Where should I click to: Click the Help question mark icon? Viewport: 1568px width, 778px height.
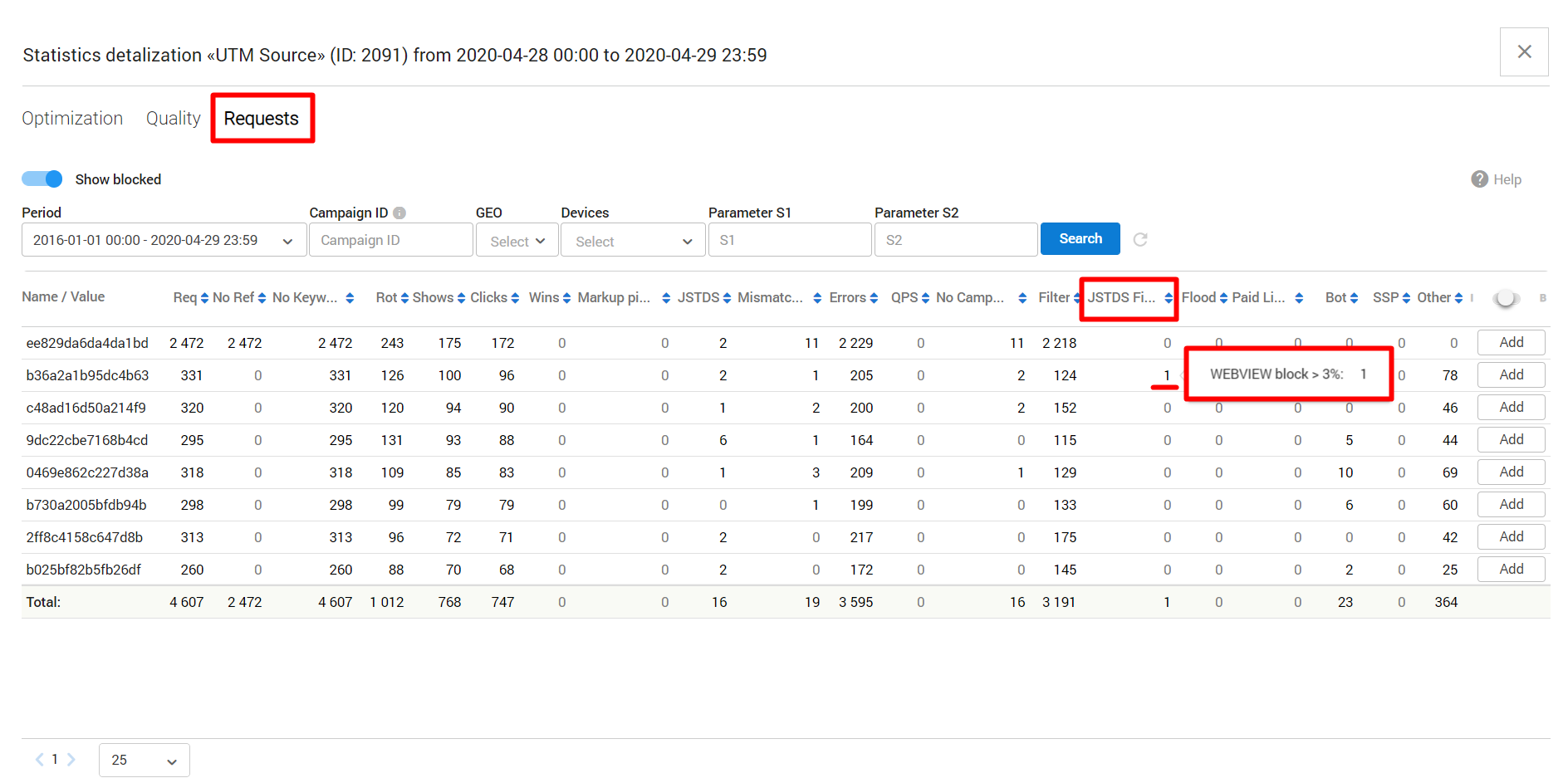click(1479, 179)
